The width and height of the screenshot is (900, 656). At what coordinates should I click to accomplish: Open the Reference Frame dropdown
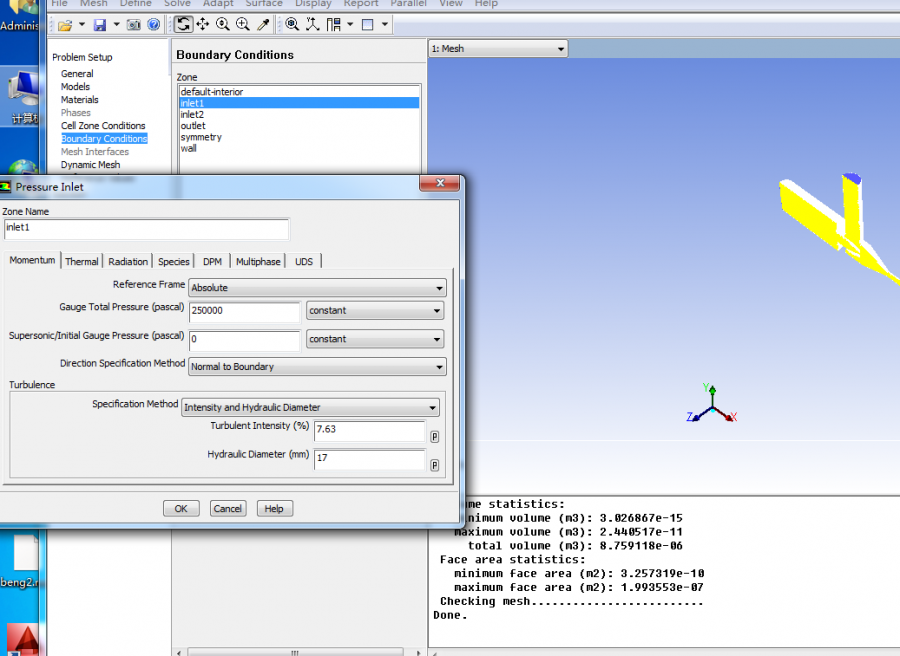click(x=317, y=287)
